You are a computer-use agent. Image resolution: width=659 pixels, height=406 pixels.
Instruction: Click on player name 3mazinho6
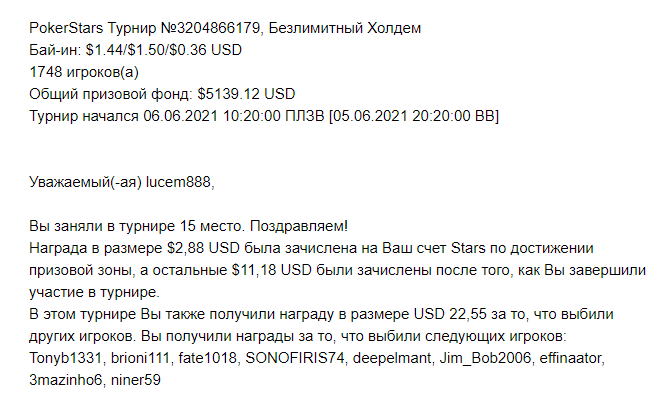(x=66, y=380)
